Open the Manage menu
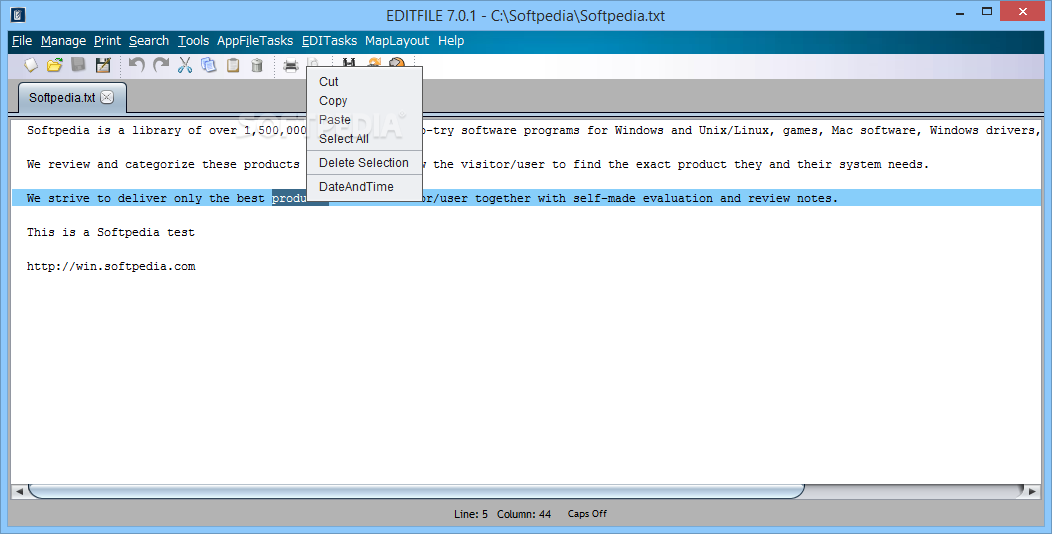The image size is (1052, 534). coord(63,41)
